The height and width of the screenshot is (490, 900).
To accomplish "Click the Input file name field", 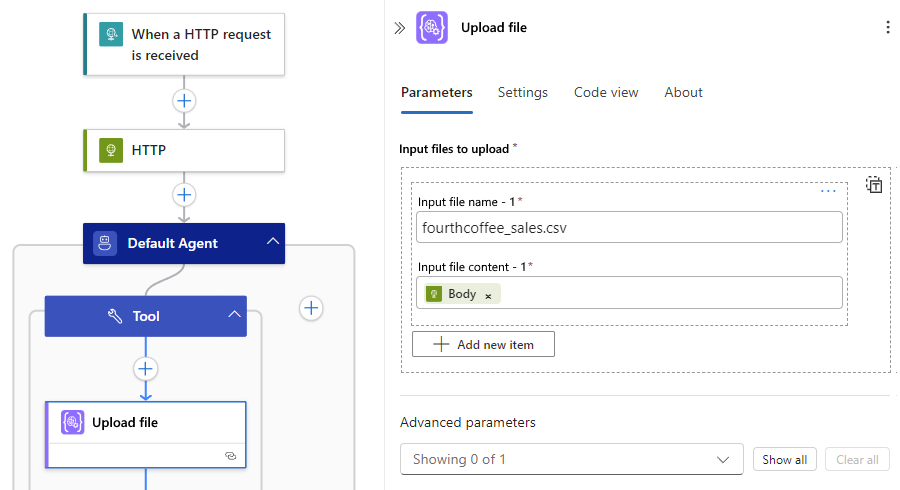I will click(629, 227).
